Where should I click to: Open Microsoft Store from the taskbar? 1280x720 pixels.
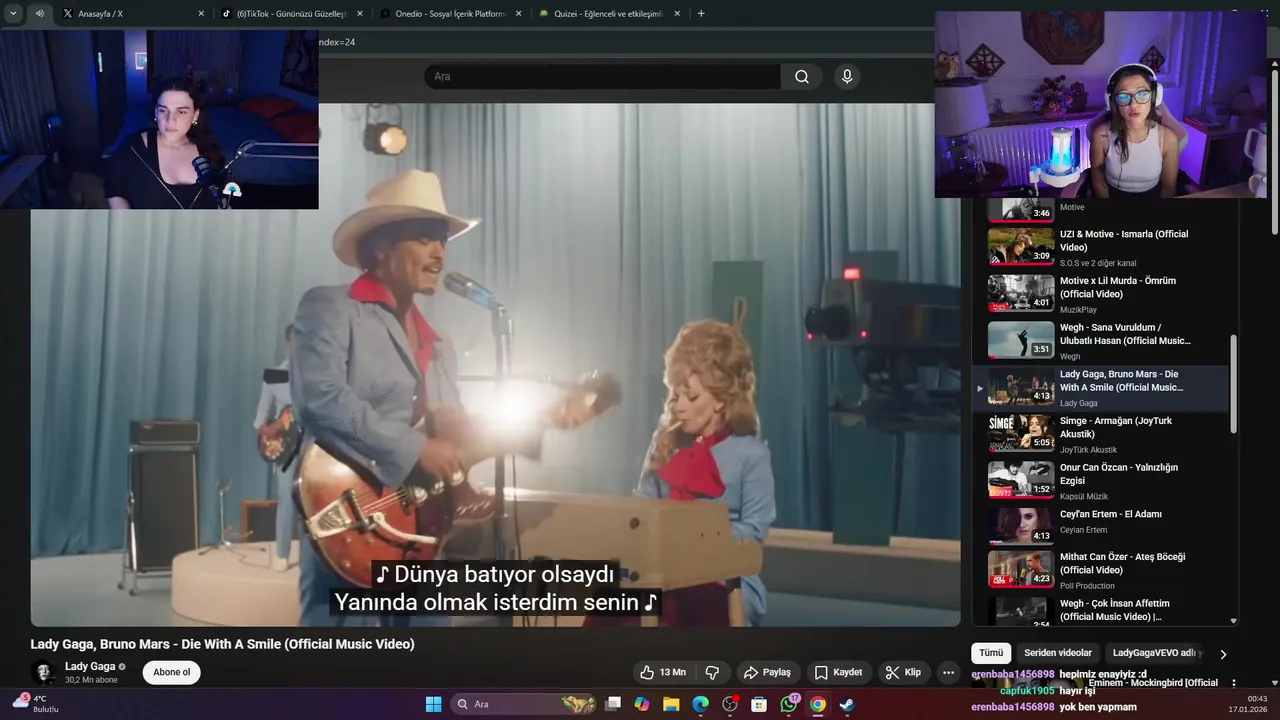click(759, 704)
